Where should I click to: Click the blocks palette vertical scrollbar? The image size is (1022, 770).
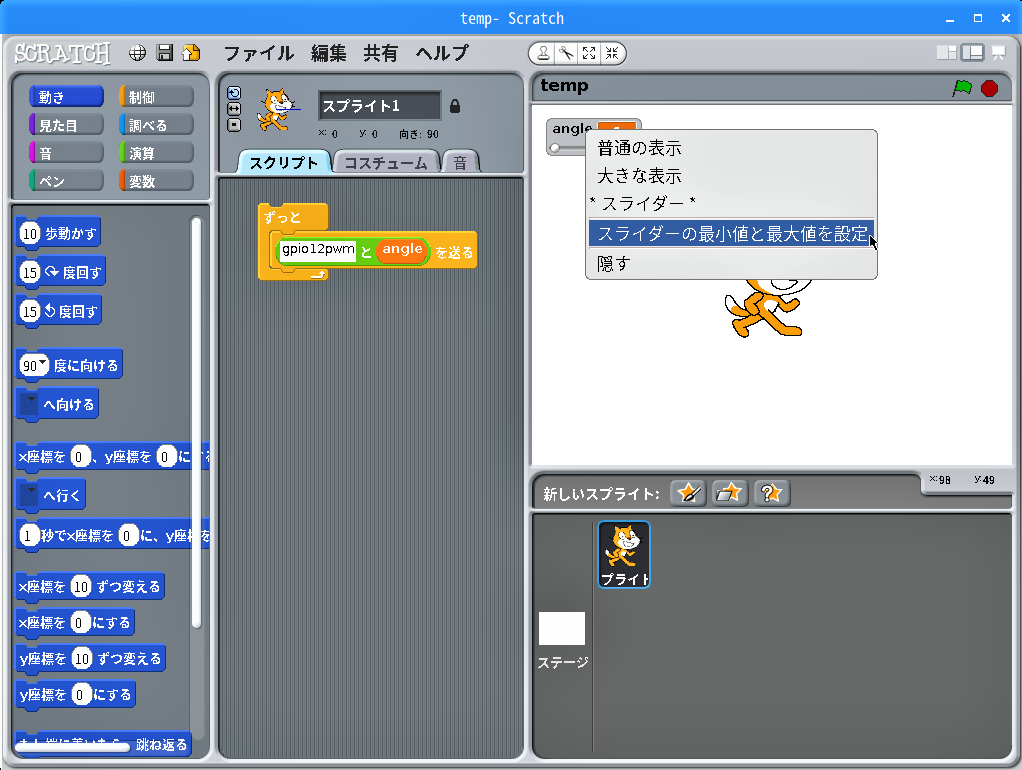pos(196,422)
